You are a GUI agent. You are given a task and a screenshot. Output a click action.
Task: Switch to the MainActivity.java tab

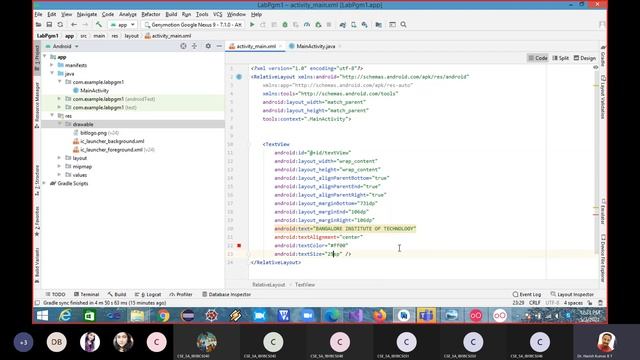316,46
